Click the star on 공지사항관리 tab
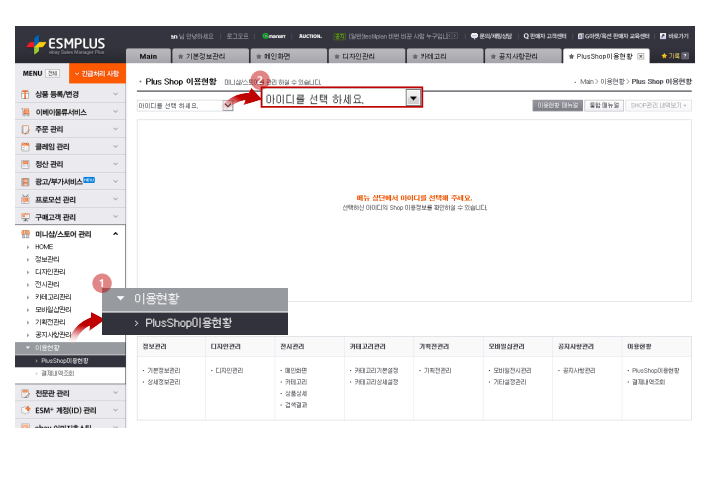 (493, 57)
